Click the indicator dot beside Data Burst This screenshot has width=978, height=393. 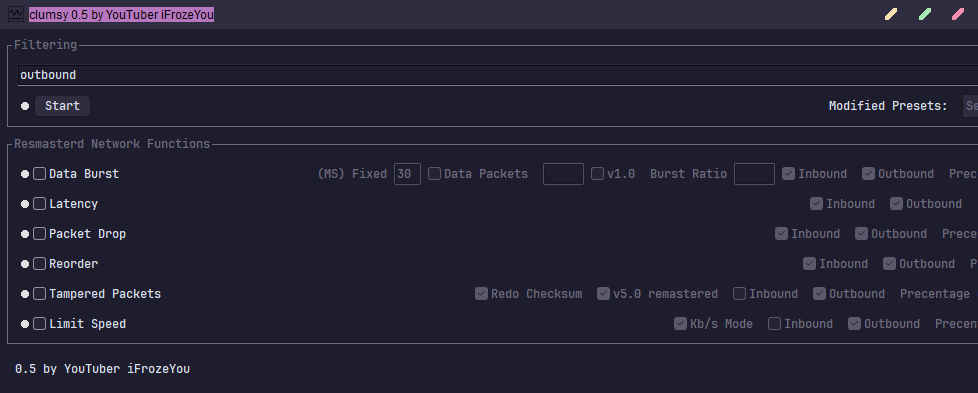tap(25, 174)
